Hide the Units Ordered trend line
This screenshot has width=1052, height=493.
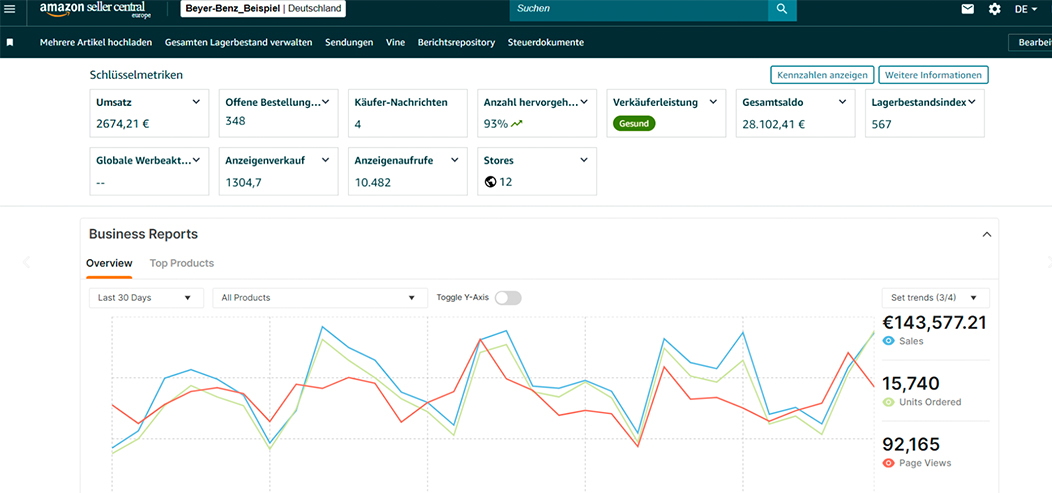click(x=888, y=402)
